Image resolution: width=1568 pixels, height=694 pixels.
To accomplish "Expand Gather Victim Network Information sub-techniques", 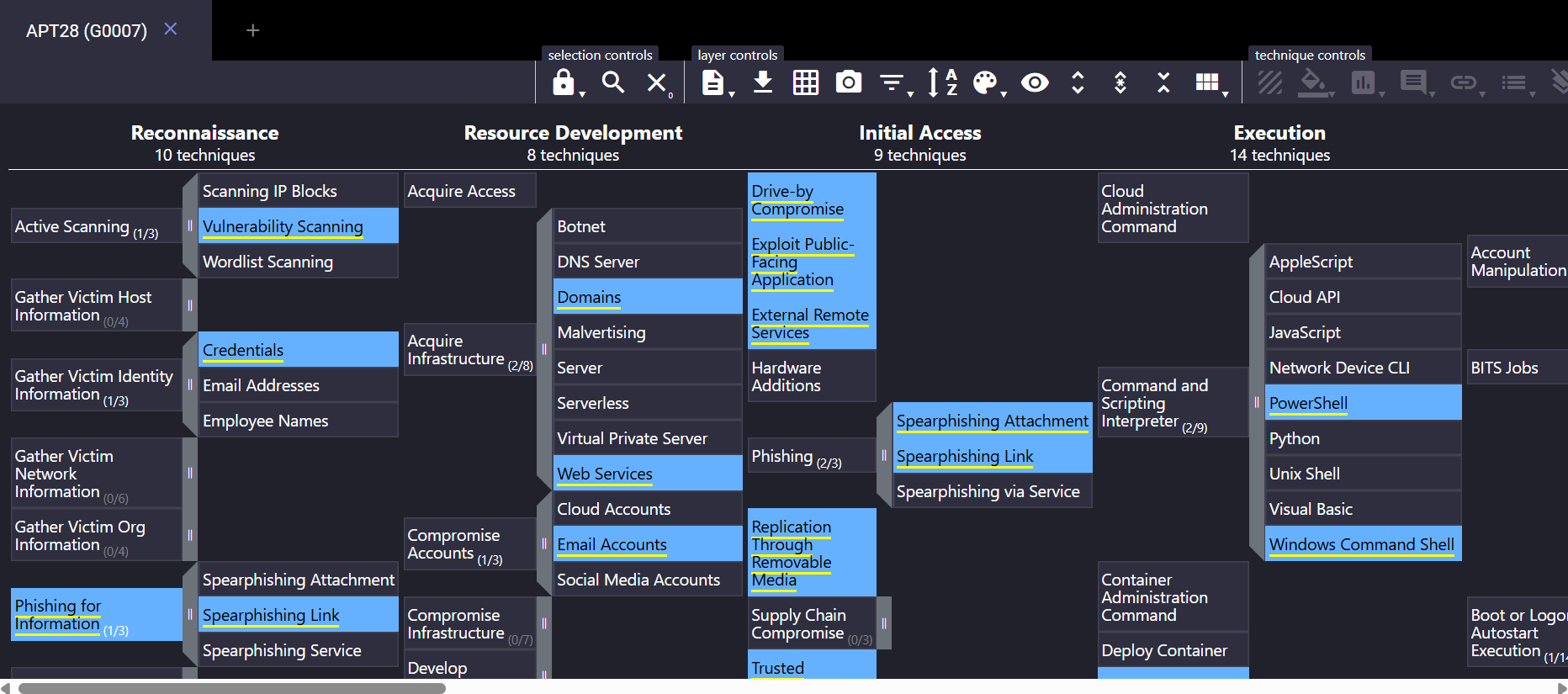I will 190,473.
